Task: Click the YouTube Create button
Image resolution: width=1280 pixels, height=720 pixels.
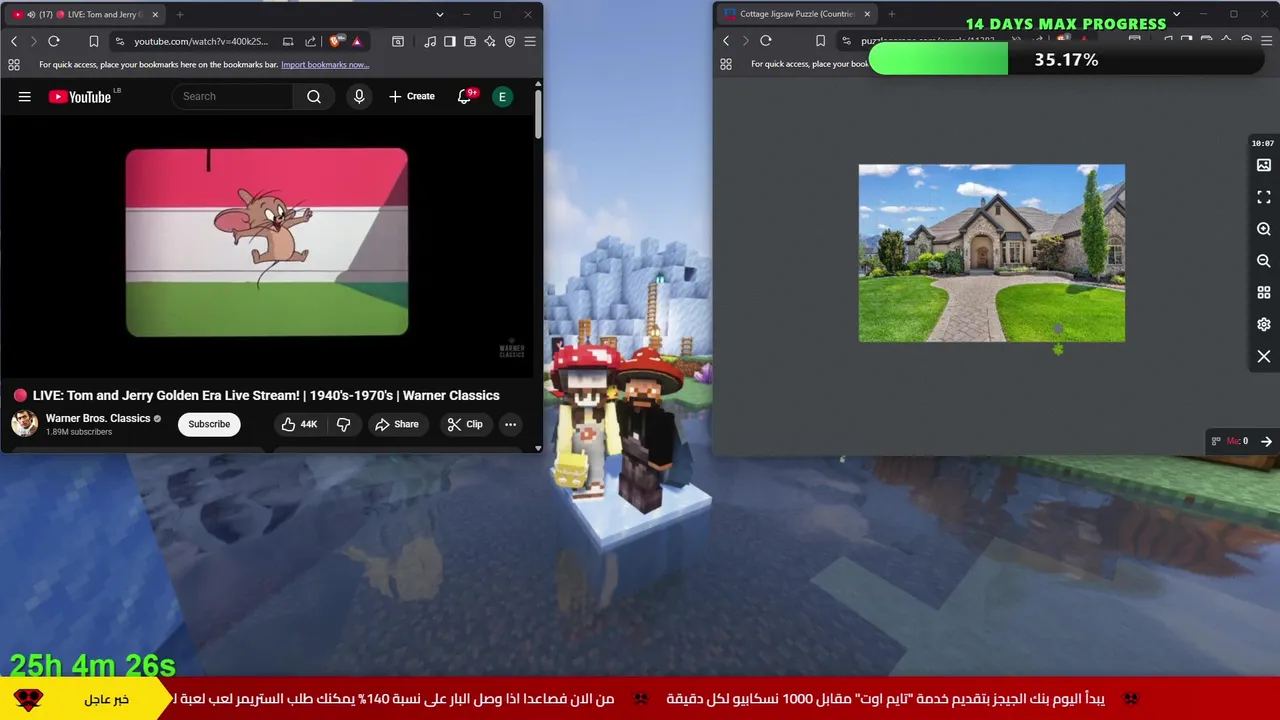Action: click(x=412, y=97)
